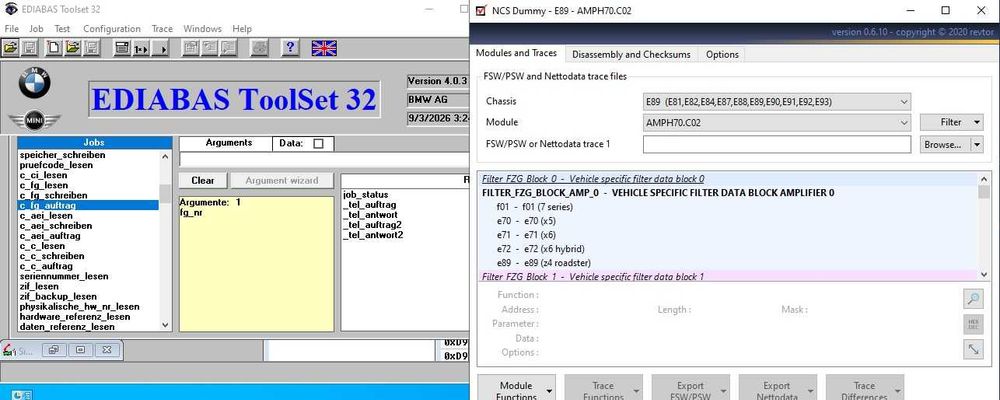Click the arrow next to Browse button
Screen dimensions: 1000x400
tap(977, 145)
